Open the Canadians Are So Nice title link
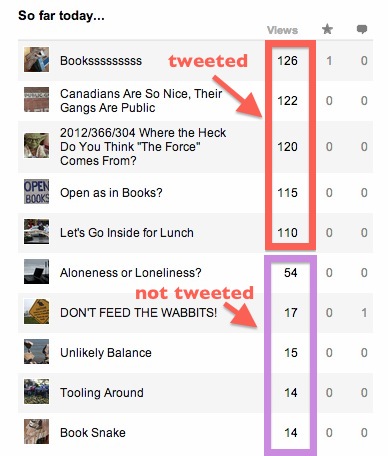This screenshot has width=388, height=456. pyautogui.click(x=141, y=101)
